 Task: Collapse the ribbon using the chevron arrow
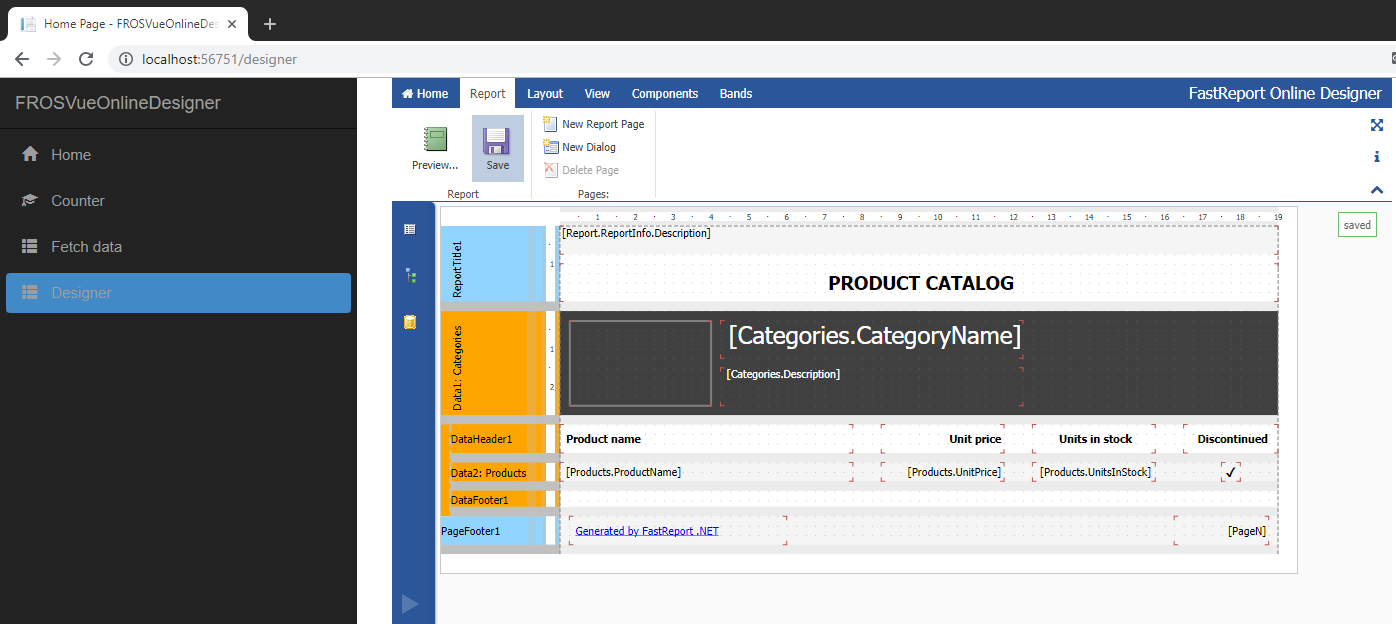(x=1377, y=189)
